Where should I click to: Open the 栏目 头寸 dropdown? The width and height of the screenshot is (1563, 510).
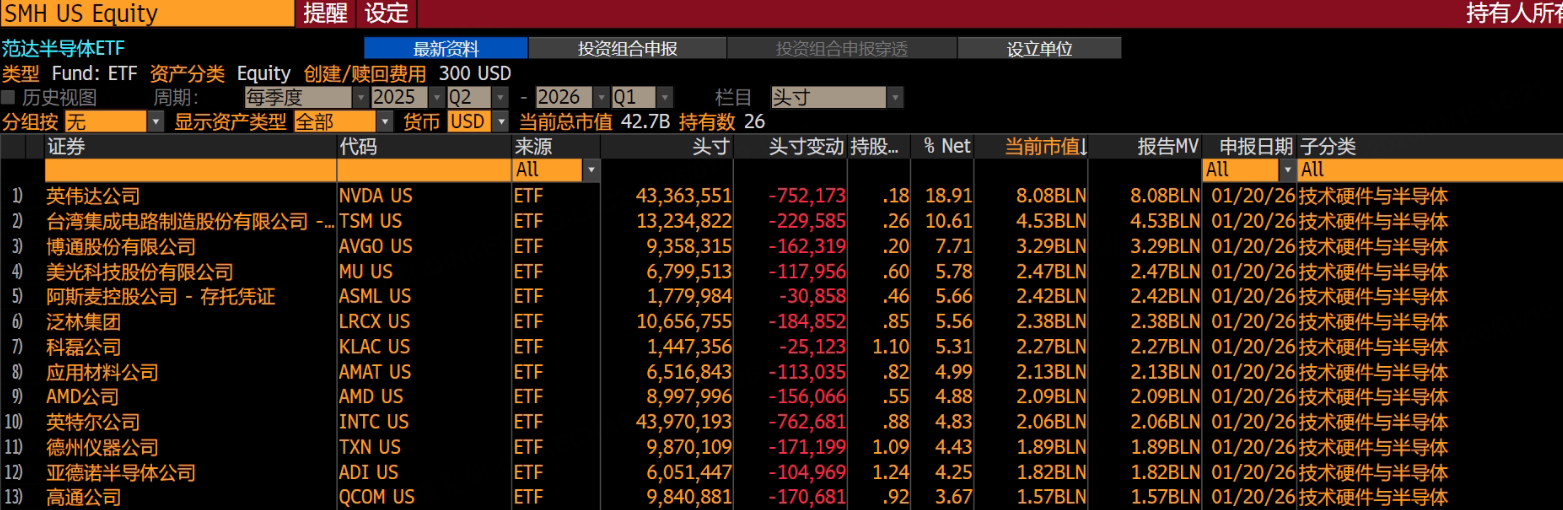click(837, 97)
